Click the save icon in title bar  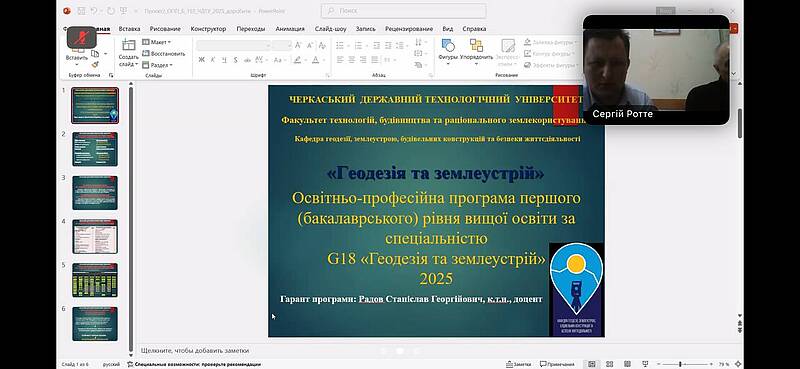[x=81, y=10]
